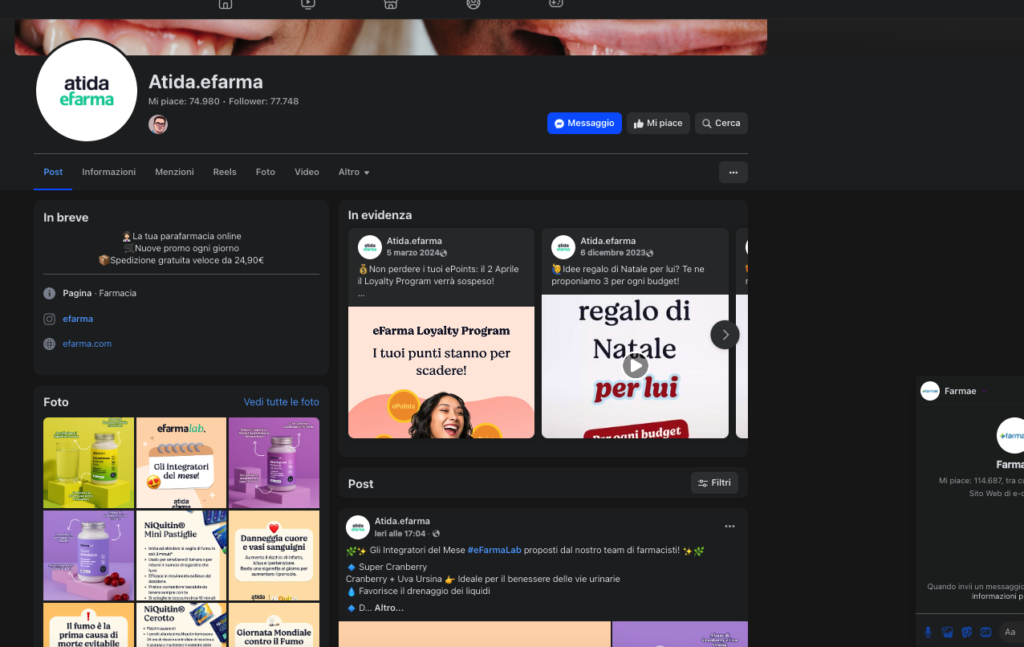
Task: Choose a sticker in Farmae chat
Action: click(x=967, y=631)
